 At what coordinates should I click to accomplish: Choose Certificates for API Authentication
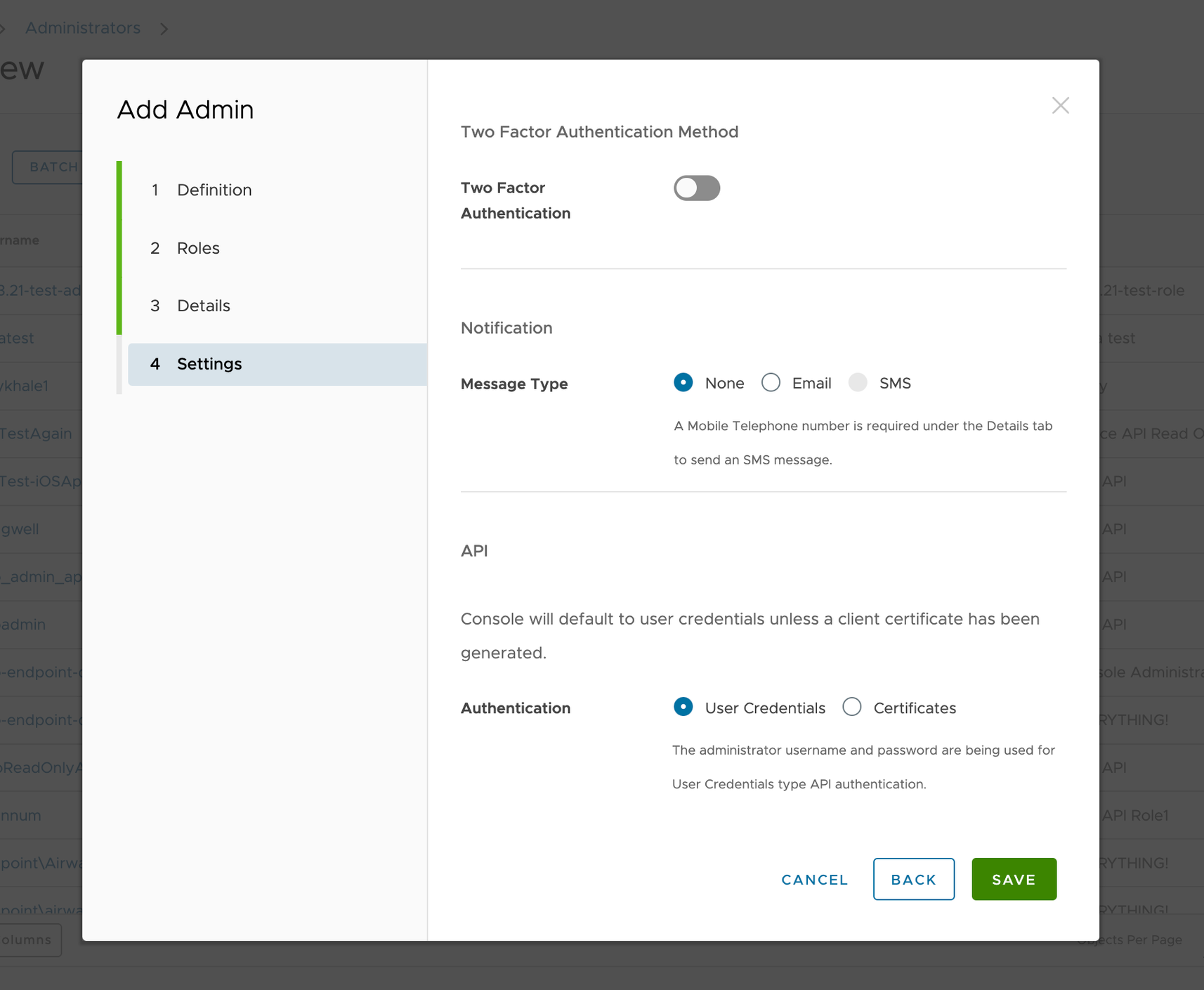pyautogui.click(x=851, y=707)
